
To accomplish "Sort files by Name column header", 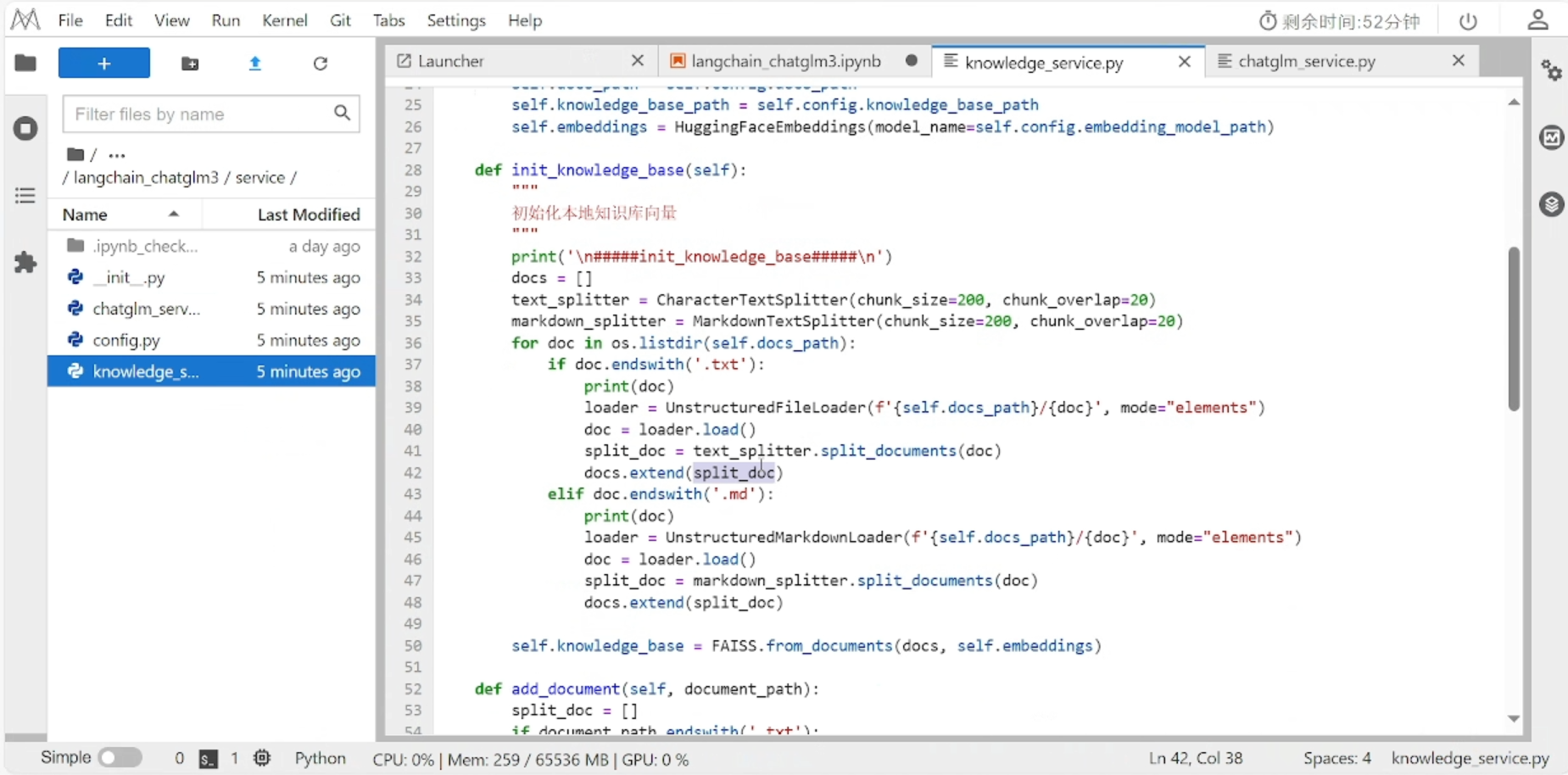I will pyautogui.click(x=85, y=215).
